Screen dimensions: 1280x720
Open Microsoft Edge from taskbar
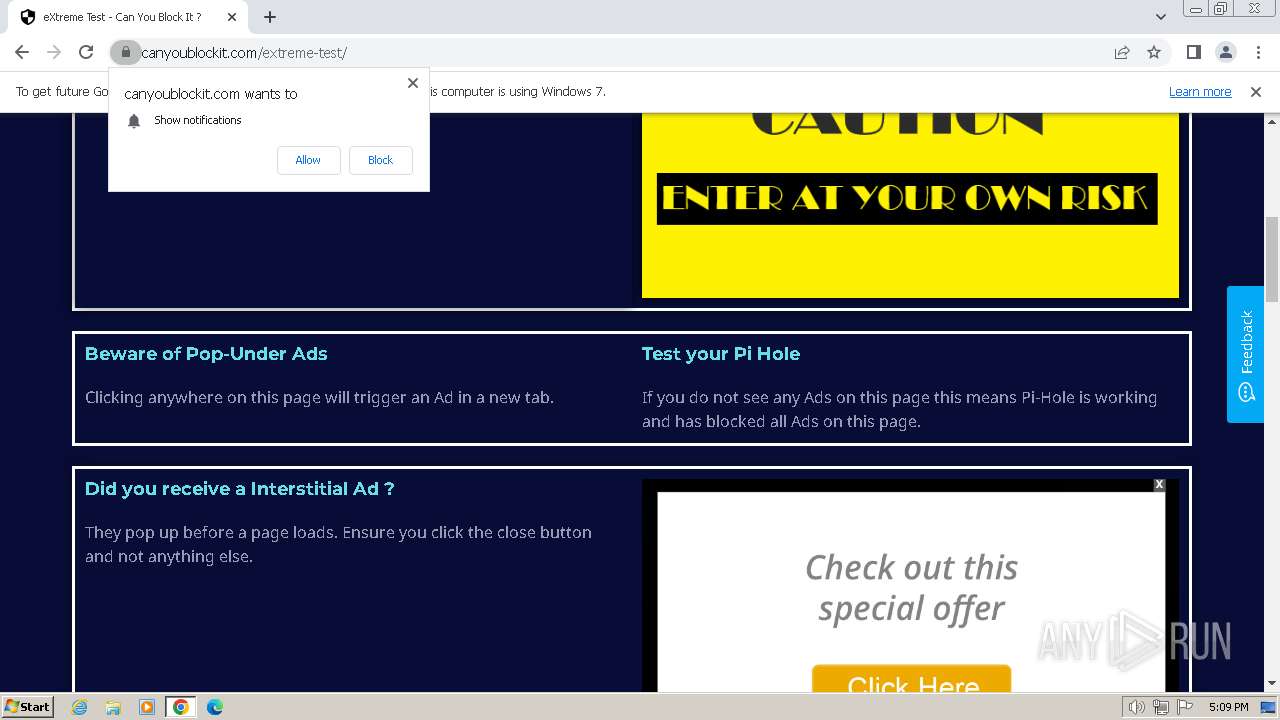click(215, 707)
